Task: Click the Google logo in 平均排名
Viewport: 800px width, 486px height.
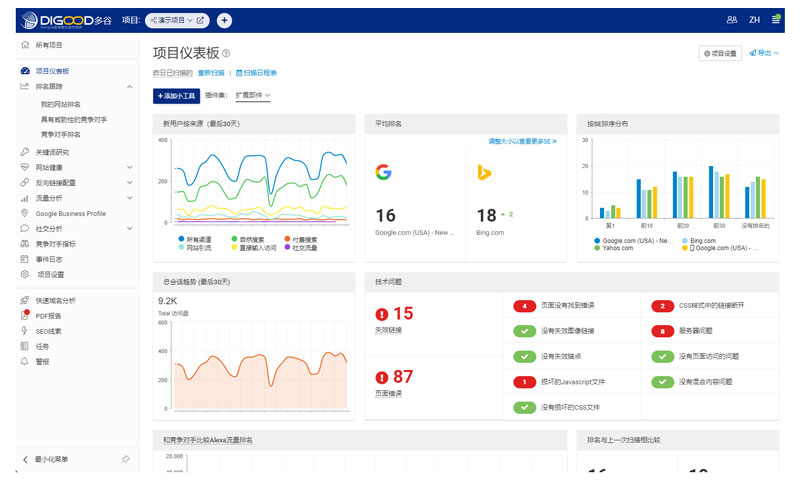Action: tap(383, 172)
